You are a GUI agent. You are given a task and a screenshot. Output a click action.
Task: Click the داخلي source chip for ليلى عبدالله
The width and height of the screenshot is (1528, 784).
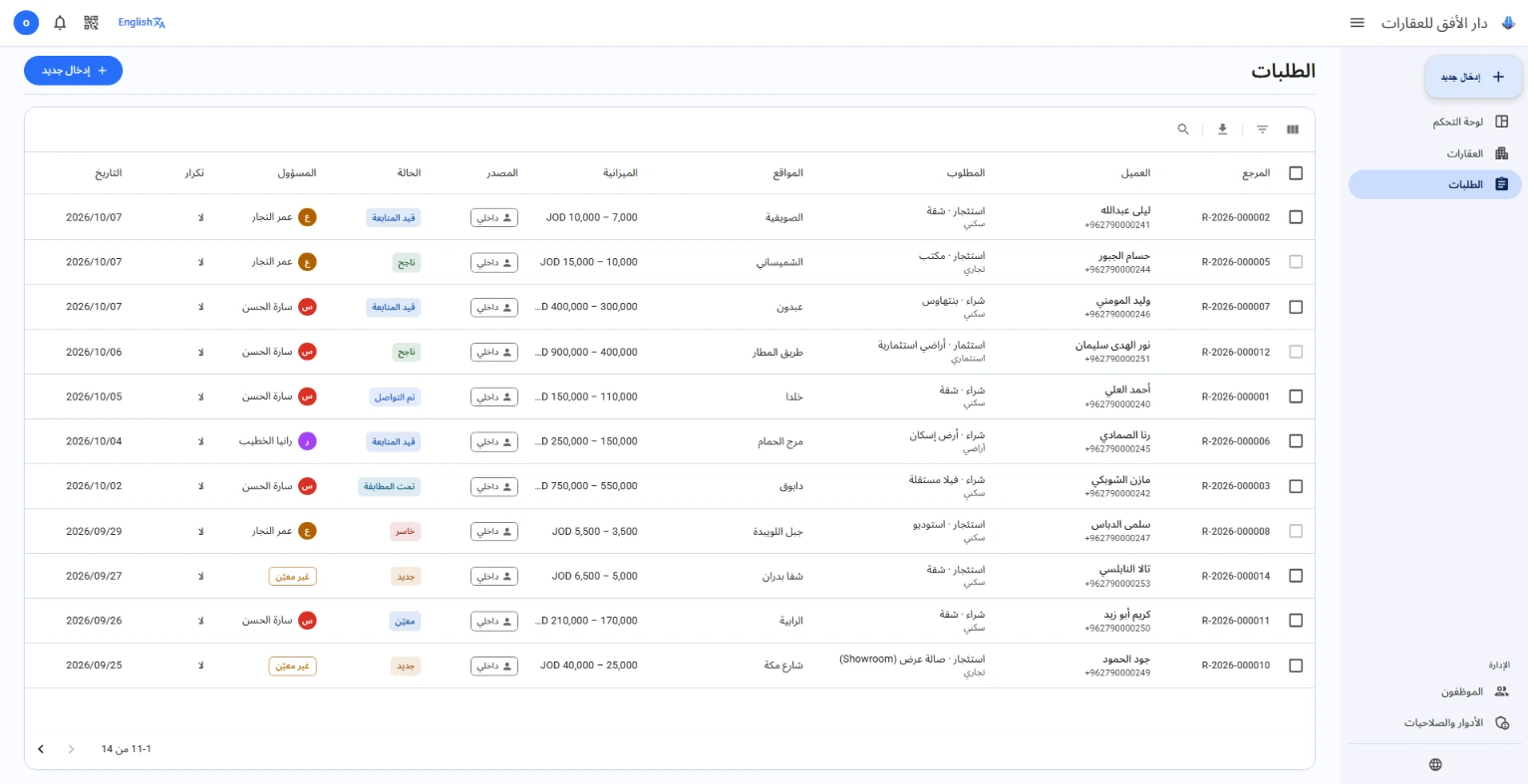coord(494,218)
